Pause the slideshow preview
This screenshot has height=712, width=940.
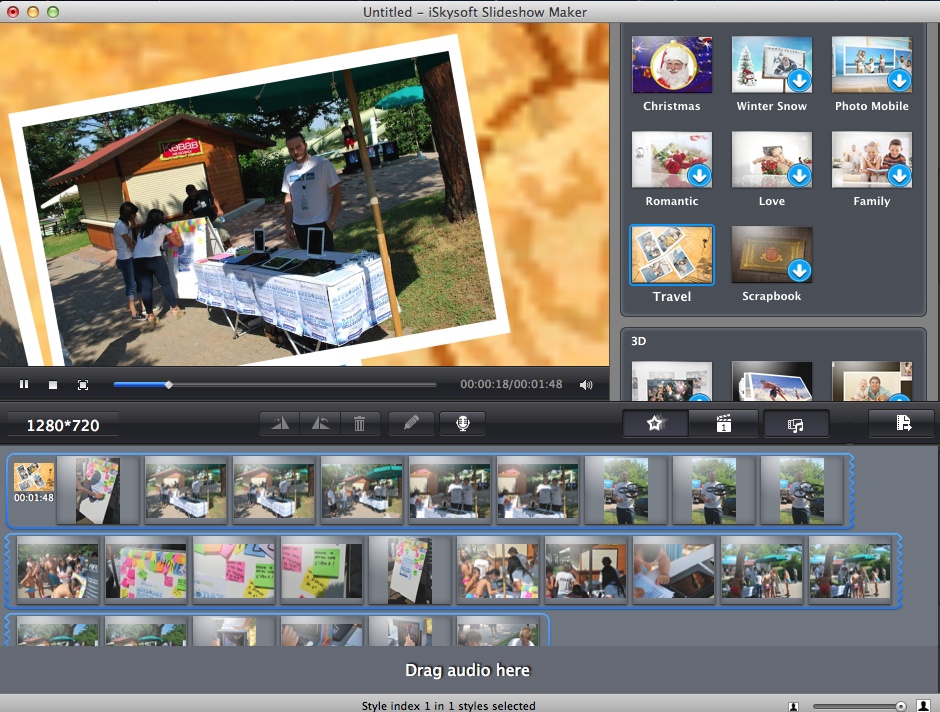[24, 384]
